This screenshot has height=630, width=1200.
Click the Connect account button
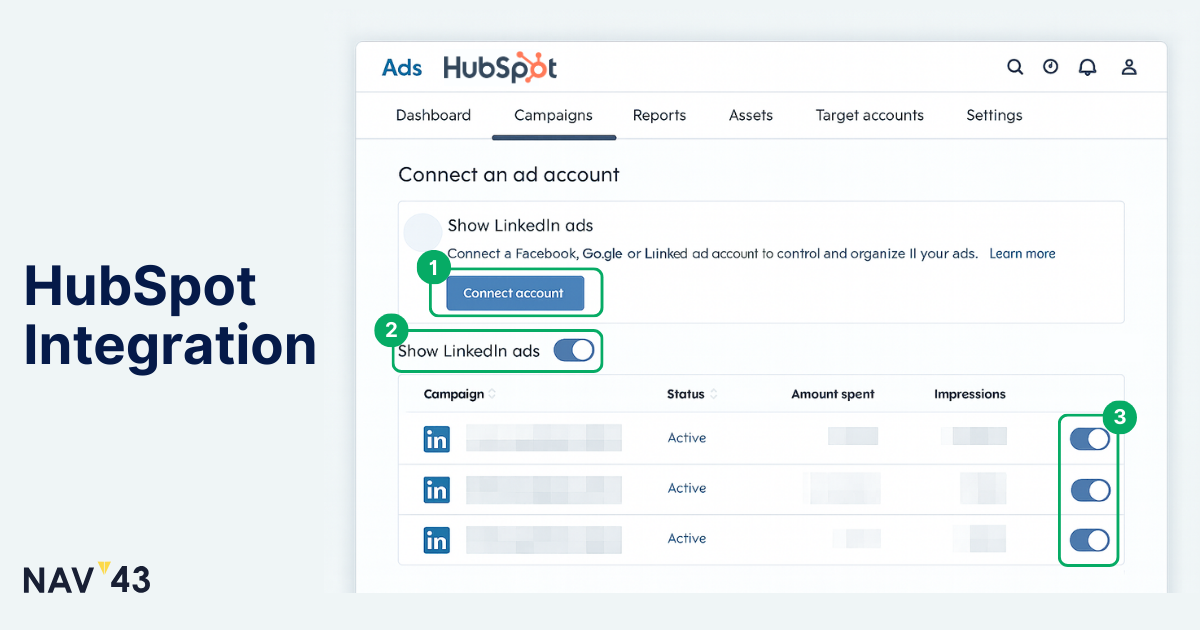click(514, 293)
